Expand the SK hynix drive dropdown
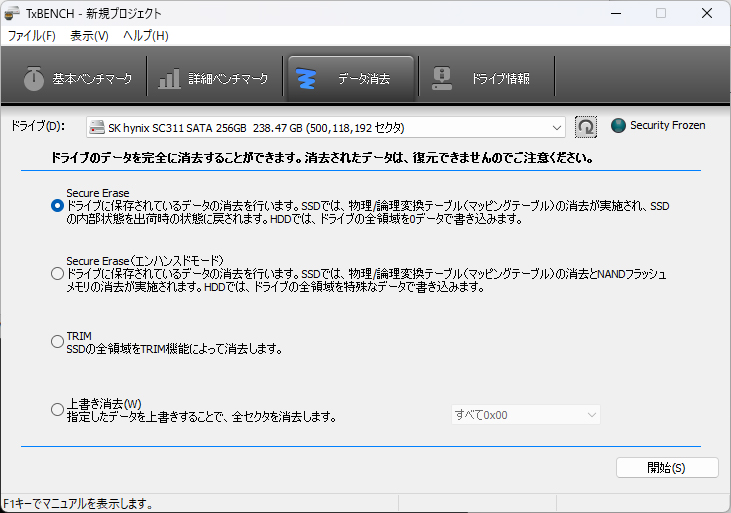 [557, 127]
